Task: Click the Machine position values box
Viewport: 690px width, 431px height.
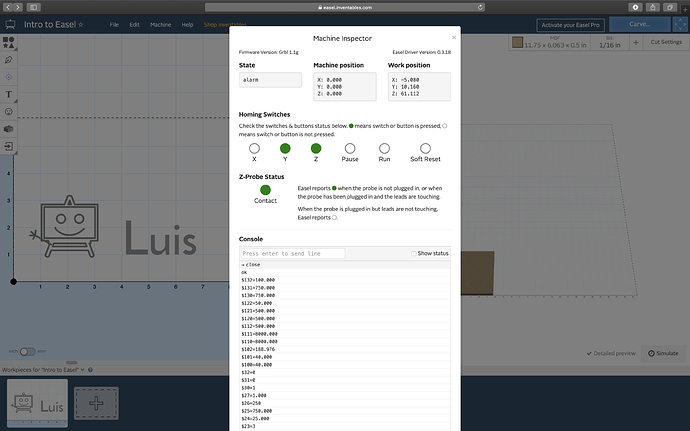Action: 345,87
